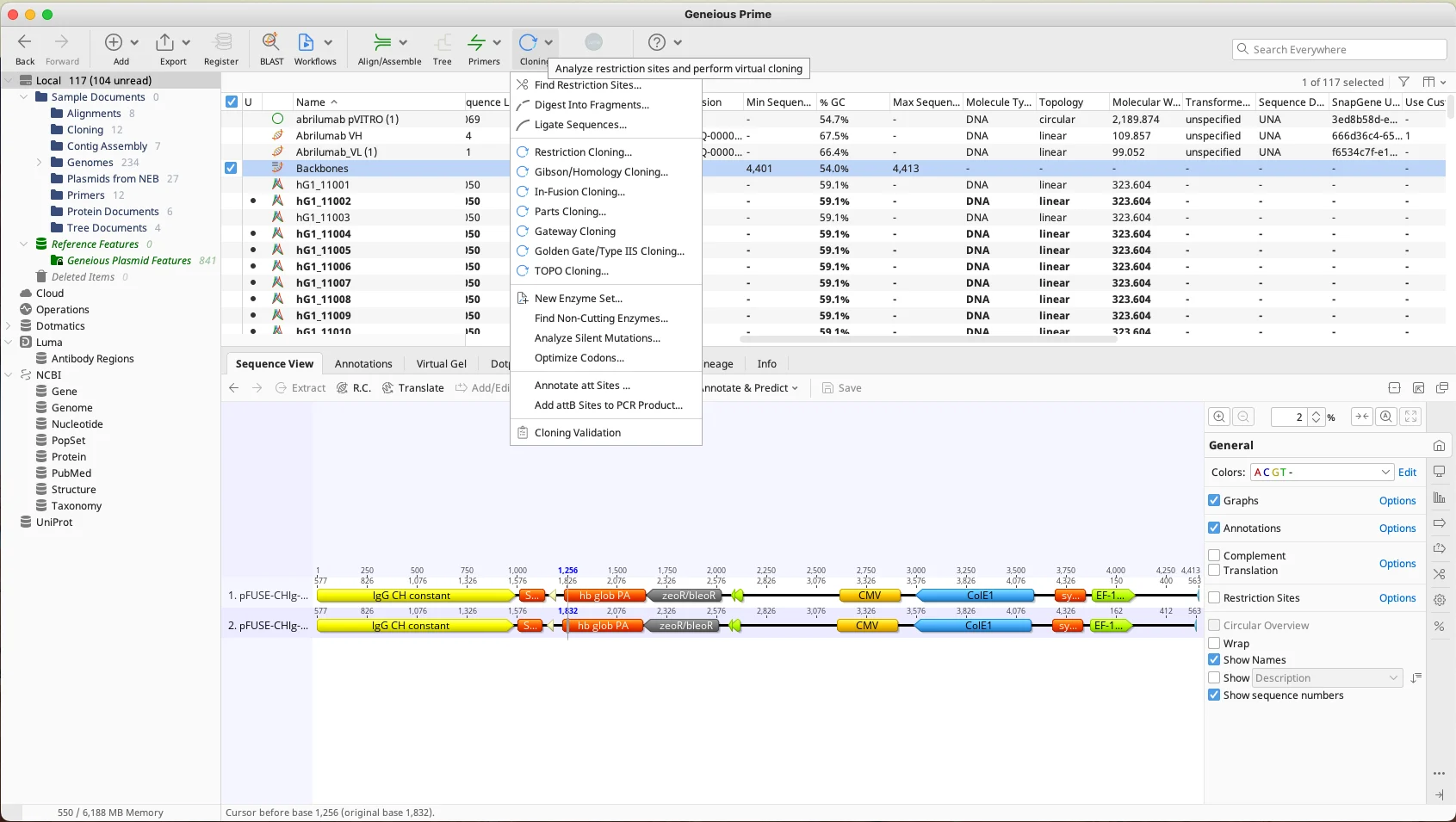Click the Add plus icon
Viewport: 1456px width, 822px height.
click(x=114, y=41)
